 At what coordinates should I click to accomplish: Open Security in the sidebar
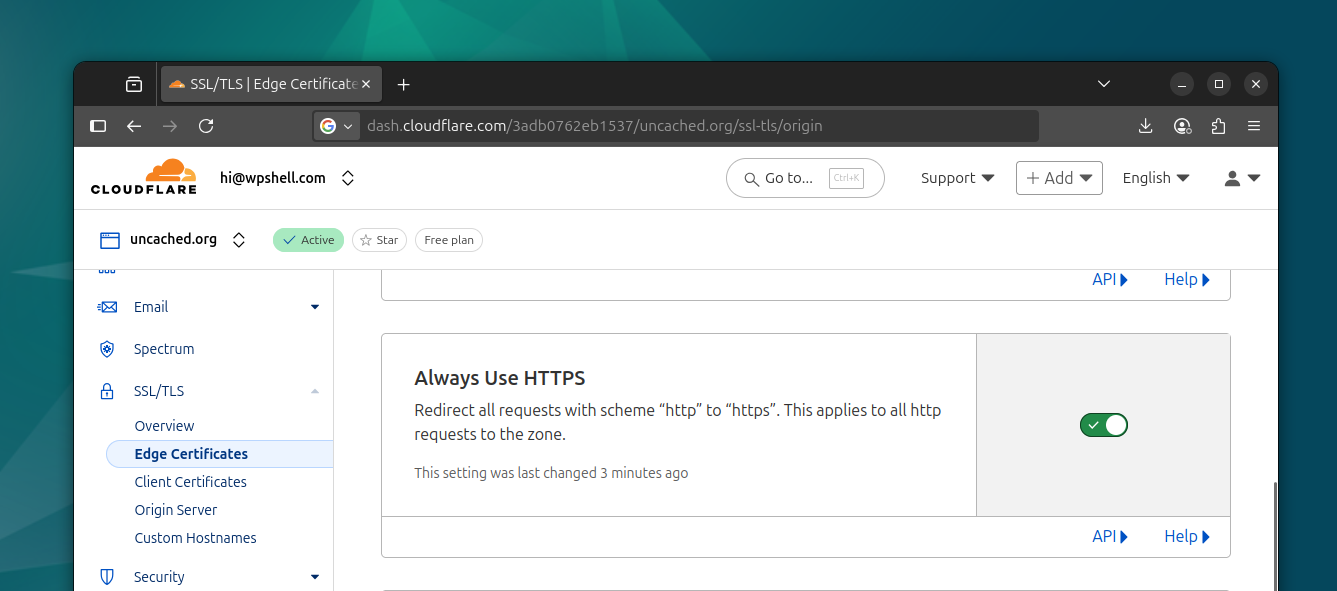159,577
